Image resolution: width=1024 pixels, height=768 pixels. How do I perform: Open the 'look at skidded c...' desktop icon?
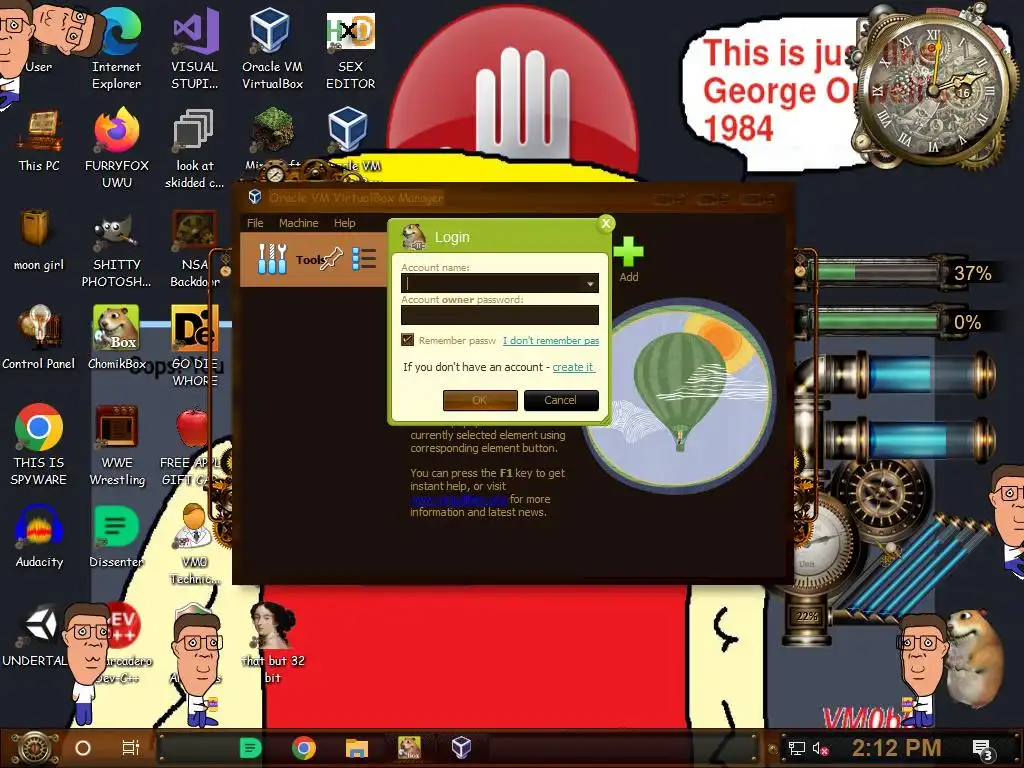[194, 148]
